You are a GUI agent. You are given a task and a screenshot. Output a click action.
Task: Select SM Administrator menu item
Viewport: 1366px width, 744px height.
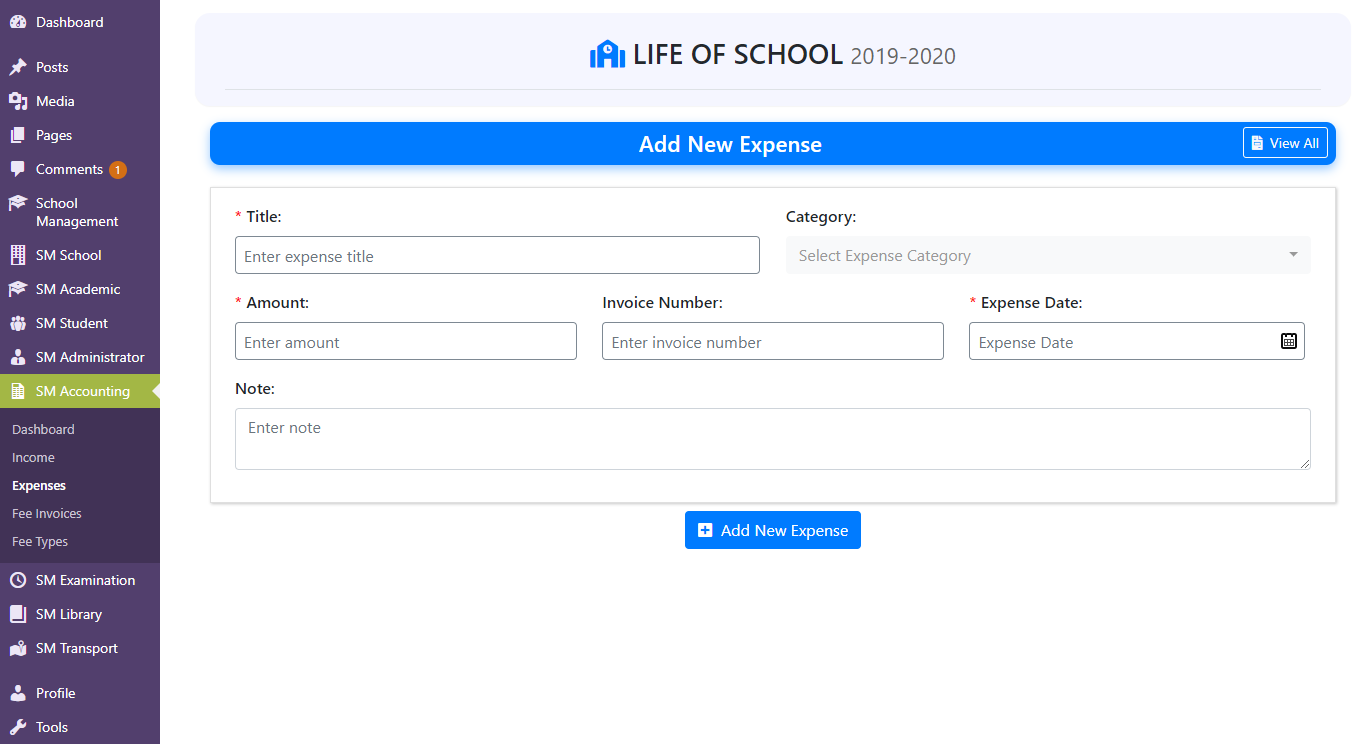pyautogui.click(x=80, y=357)
